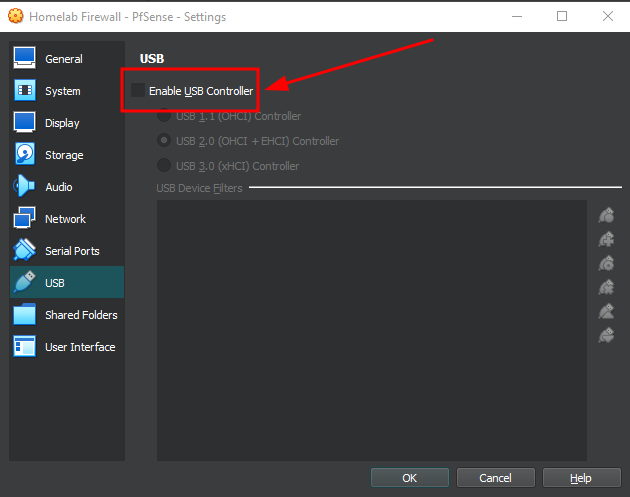
Task: Switch to Audio settings
Action: click(67, 187)
